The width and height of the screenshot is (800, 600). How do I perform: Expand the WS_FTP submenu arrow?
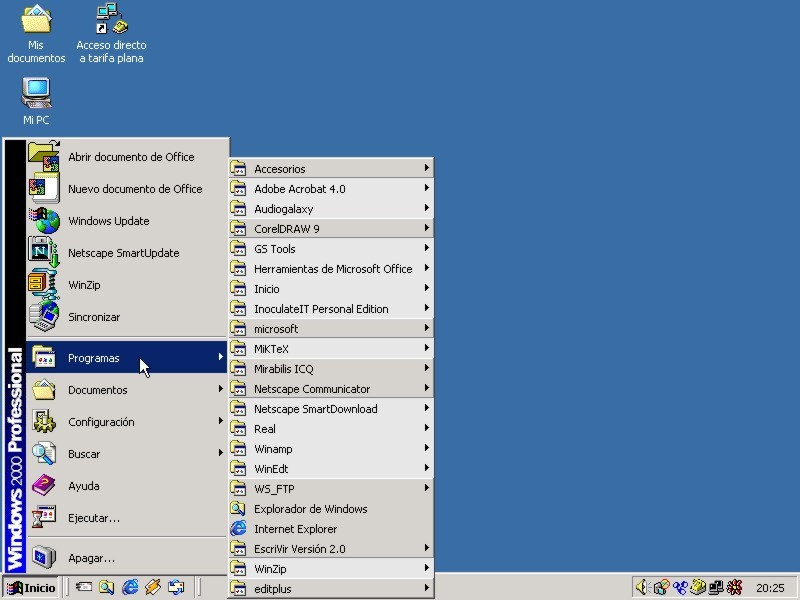coord(427,488)
